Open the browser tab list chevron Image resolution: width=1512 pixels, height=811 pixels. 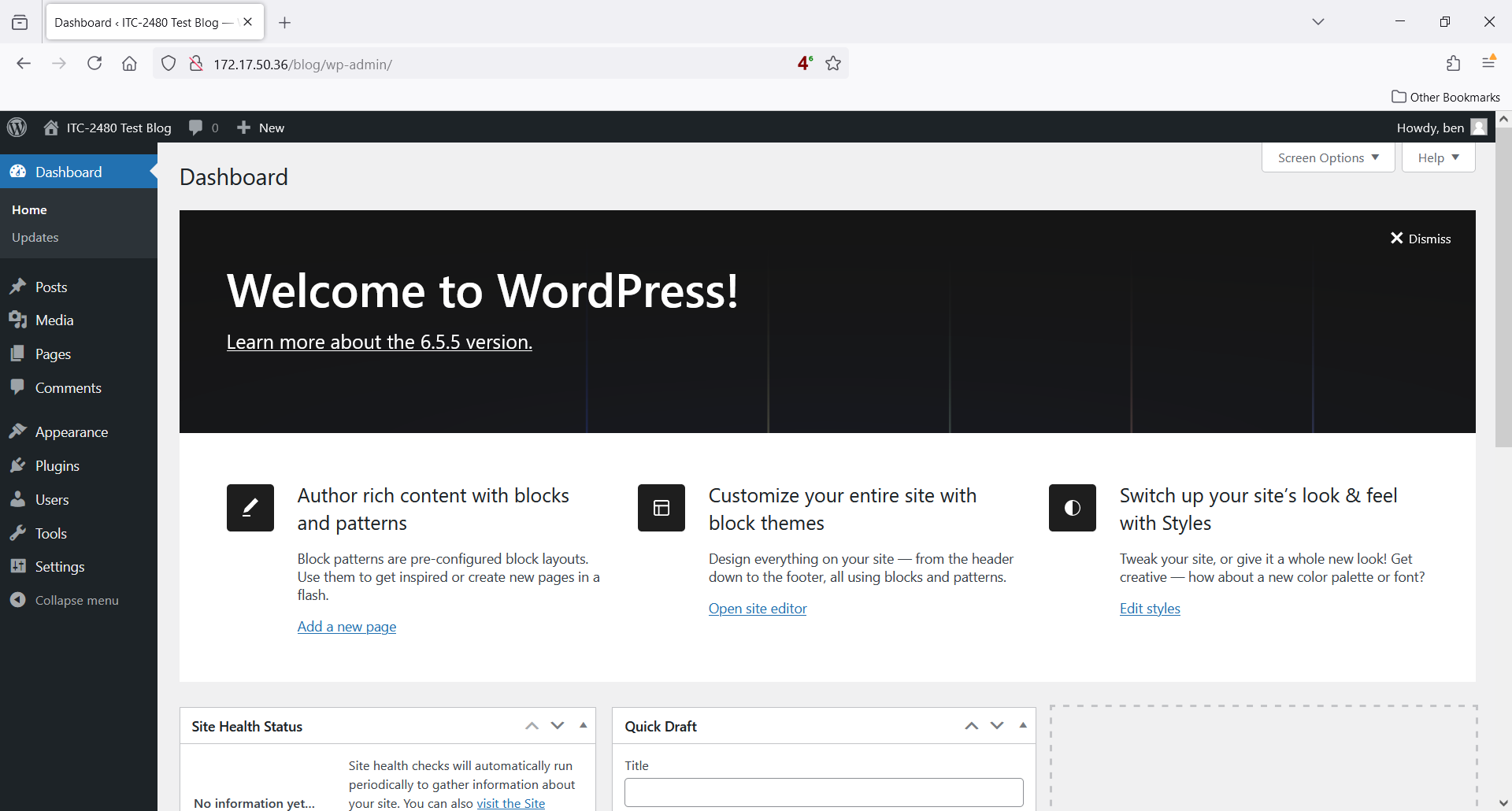click(1318, 22)
